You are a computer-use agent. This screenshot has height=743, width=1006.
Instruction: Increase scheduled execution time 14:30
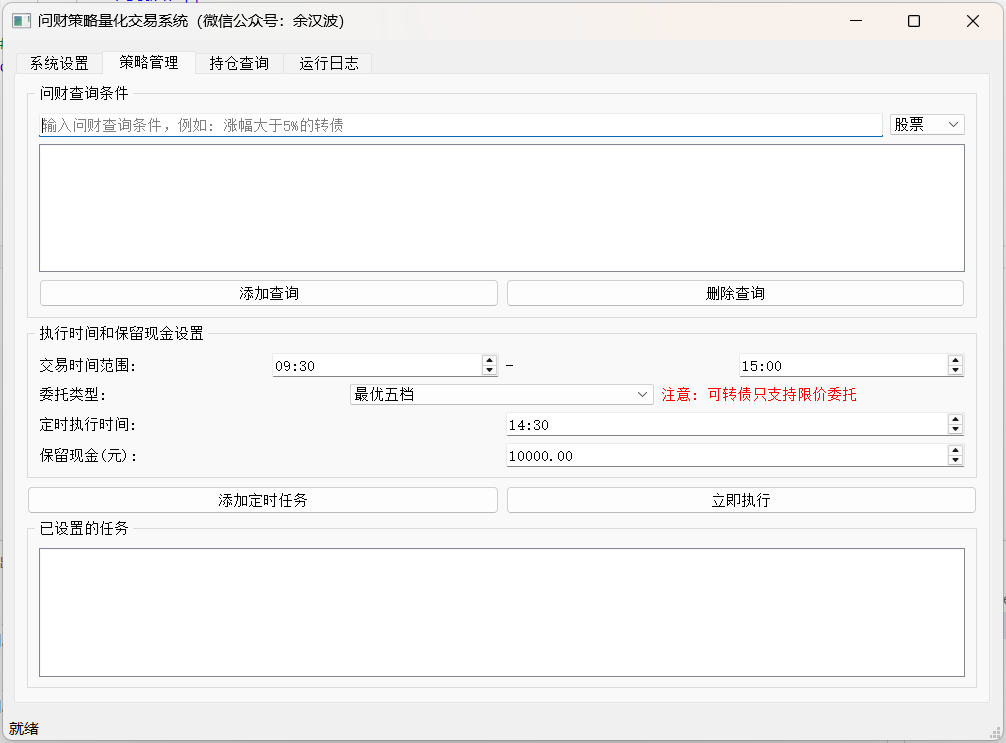point(955,420)
